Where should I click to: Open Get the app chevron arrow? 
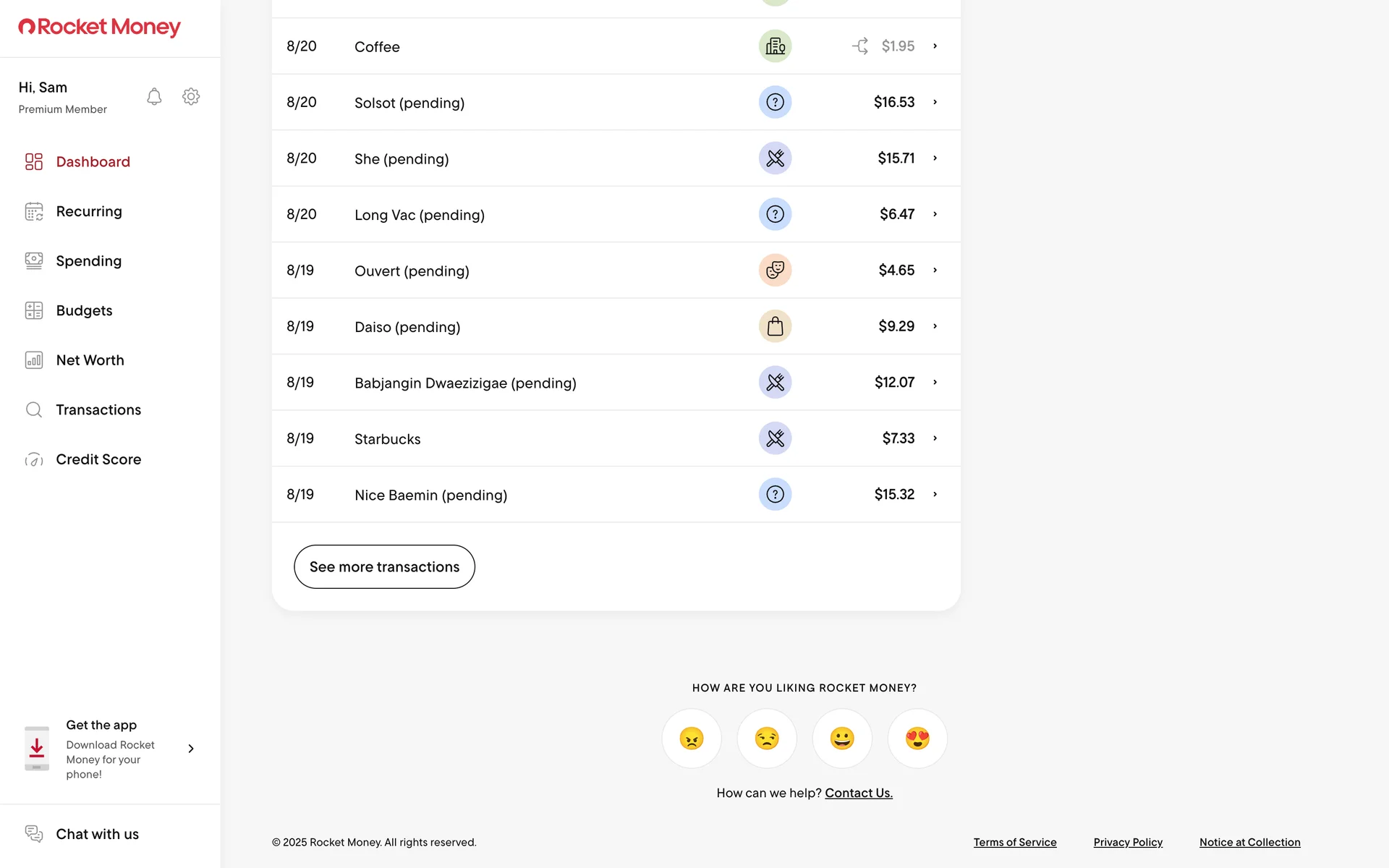pos(191,749)
